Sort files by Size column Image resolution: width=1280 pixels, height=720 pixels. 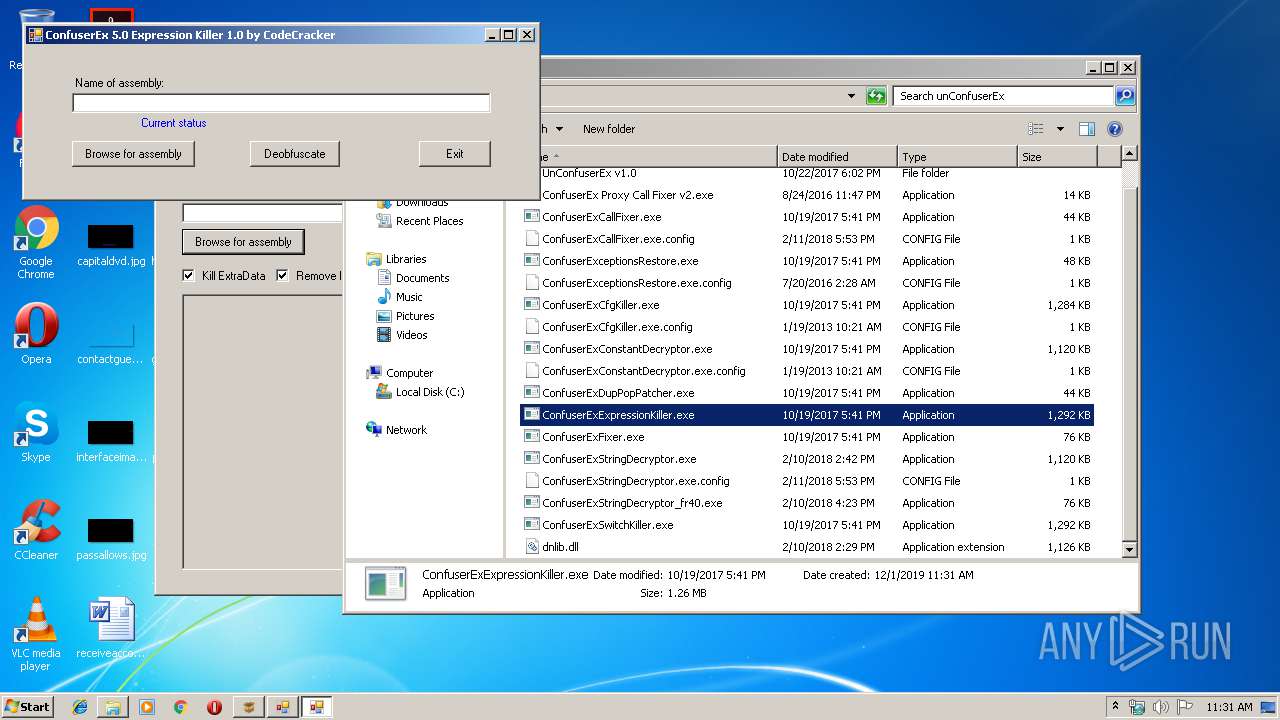(1056, 157)
